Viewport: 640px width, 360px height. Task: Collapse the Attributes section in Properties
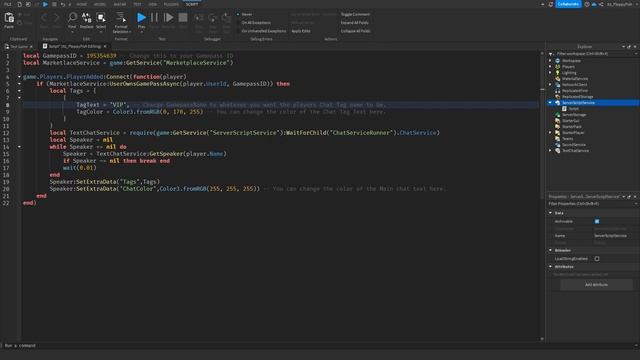tap(550, 267)
